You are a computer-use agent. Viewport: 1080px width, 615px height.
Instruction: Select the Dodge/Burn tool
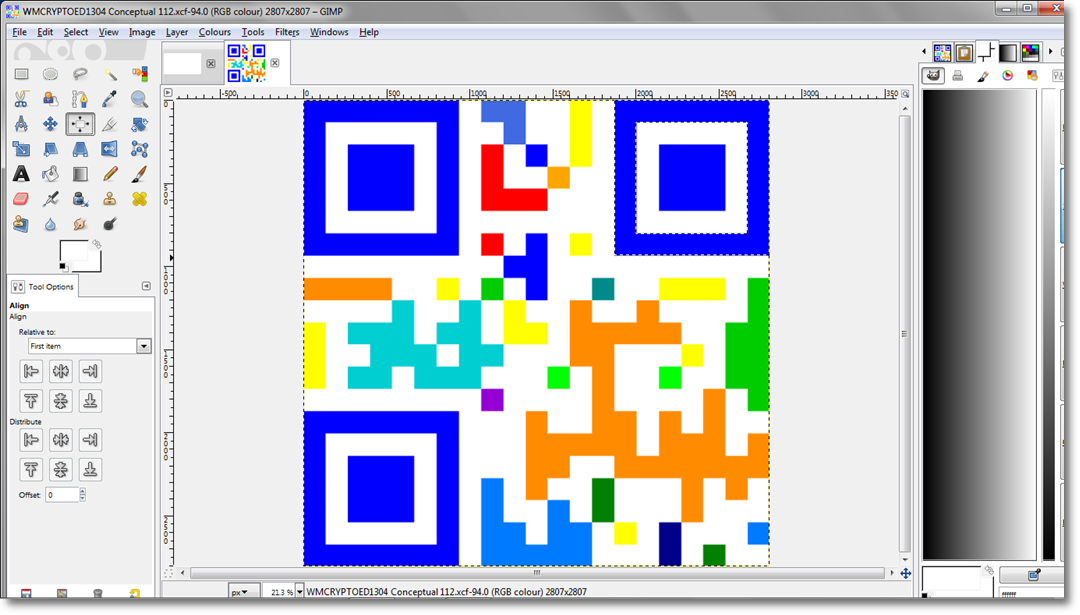pos(110,224)
